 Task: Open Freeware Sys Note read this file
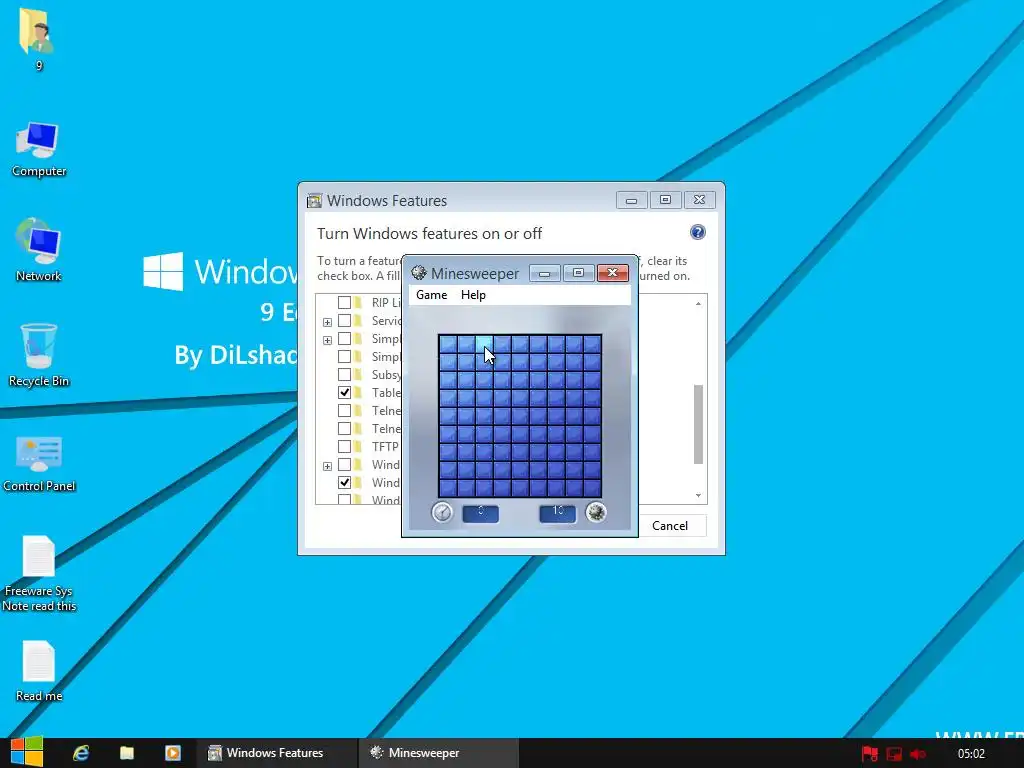coord(39,573)
